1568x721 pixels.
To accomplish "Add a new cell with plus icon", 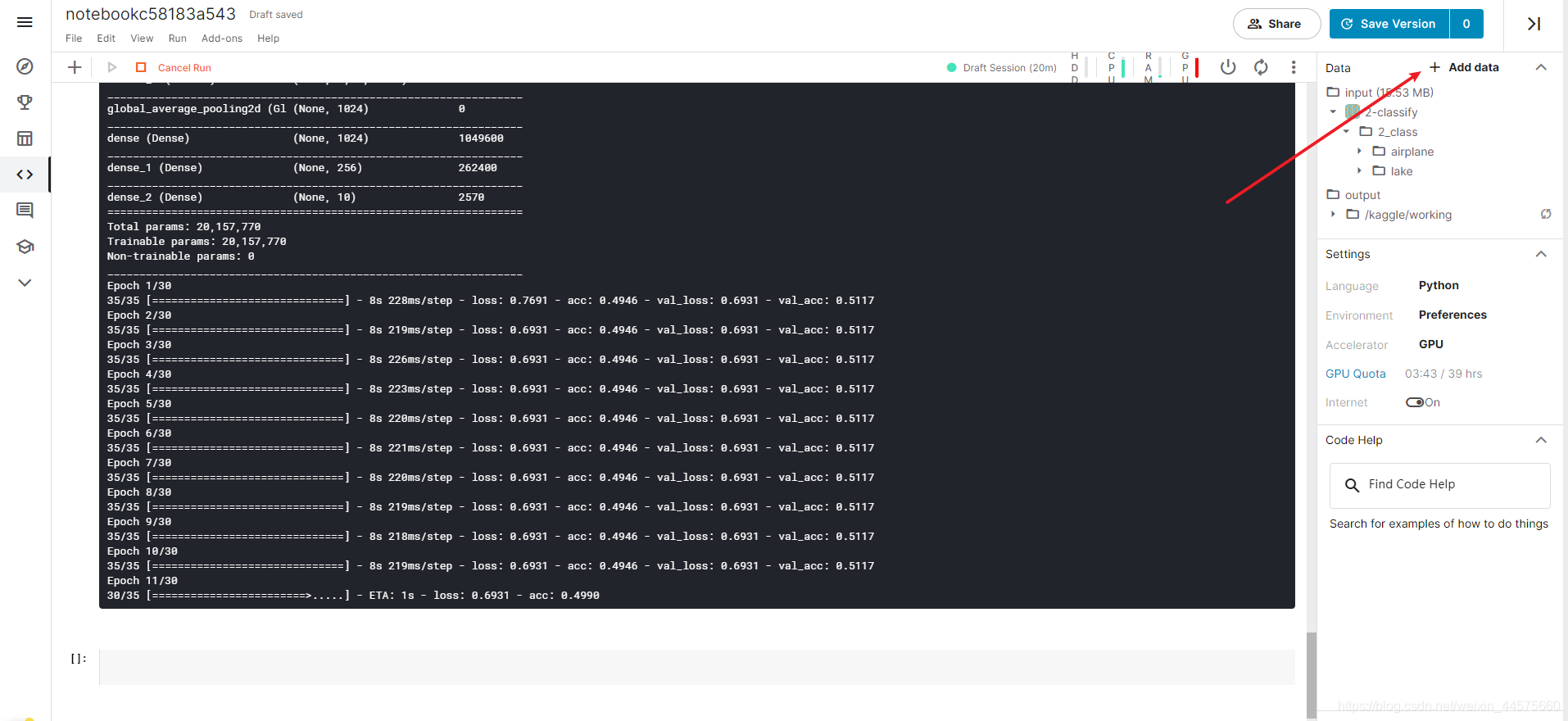I will click(x=75, y=67).
